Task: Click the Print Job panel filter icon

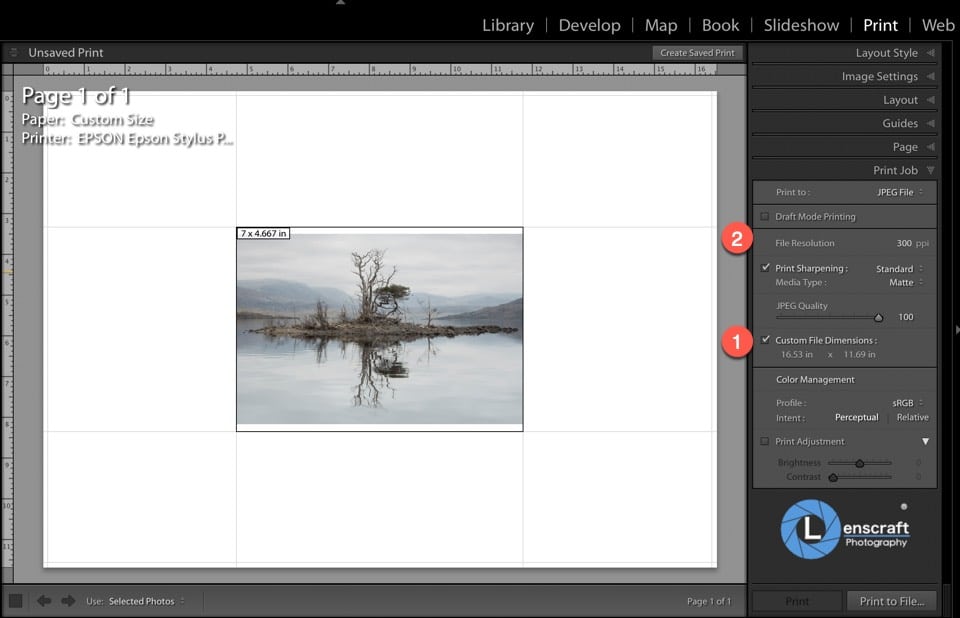Action: click(930, 170)
